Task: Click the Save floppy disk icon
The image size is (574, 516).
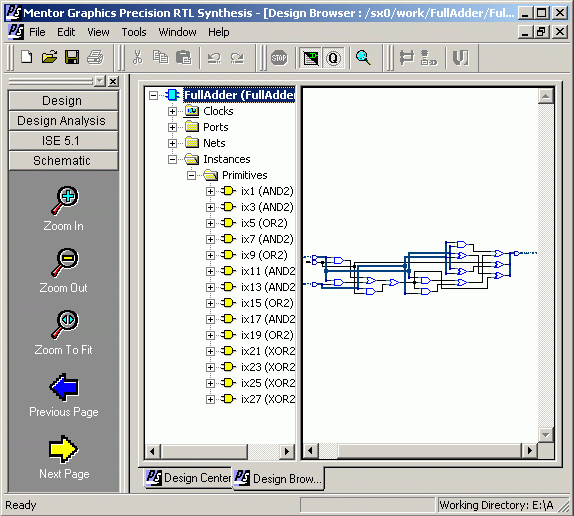Action: pyautogui.click(x=72, y=57)
